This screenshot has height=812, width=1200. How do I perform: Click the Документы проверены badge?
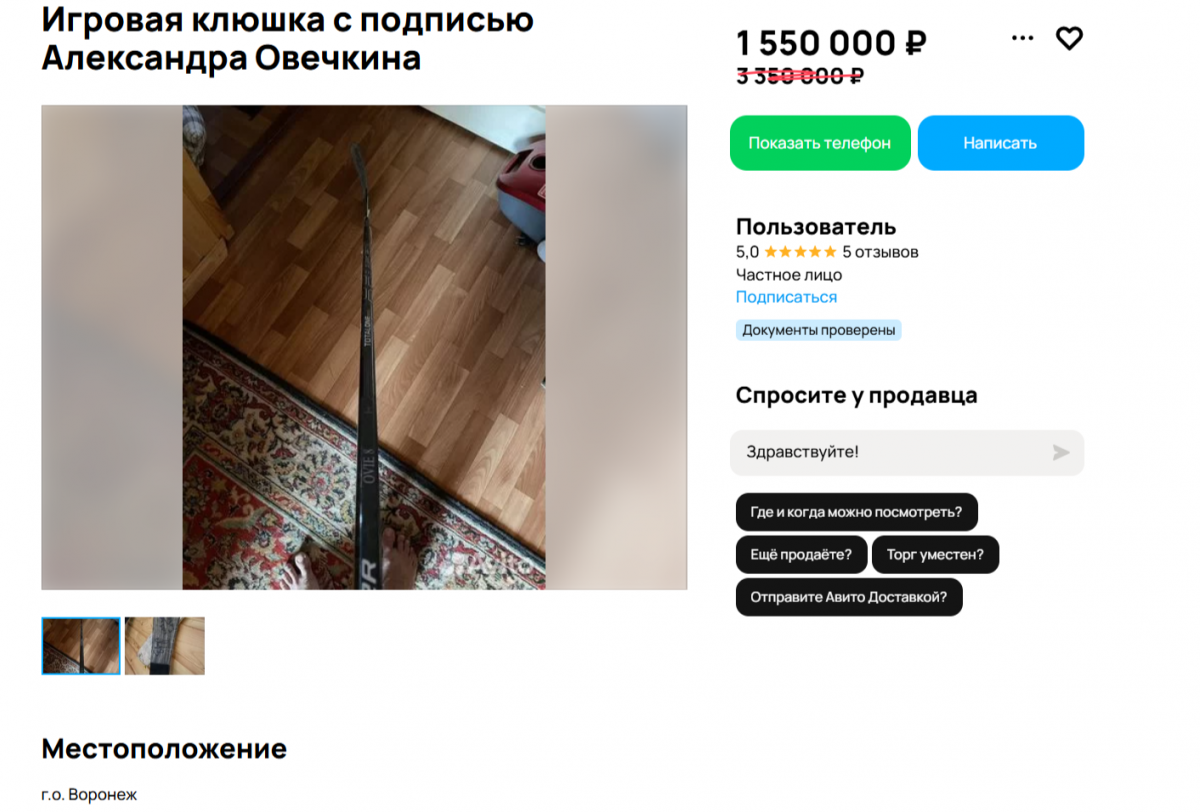click(x=818, y=330)
